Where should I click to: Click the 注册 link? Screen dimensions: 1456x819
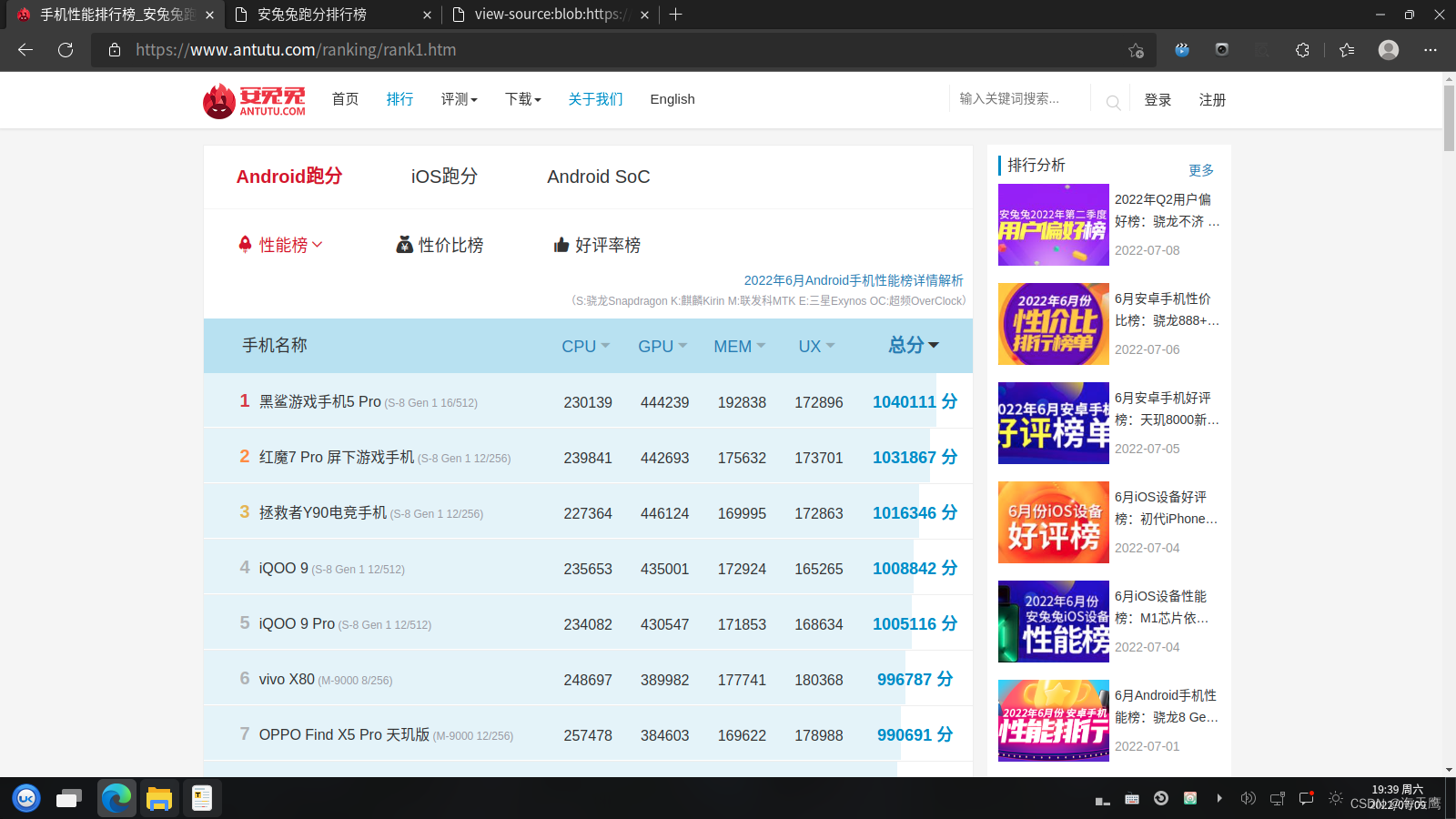coord(1212,100)
